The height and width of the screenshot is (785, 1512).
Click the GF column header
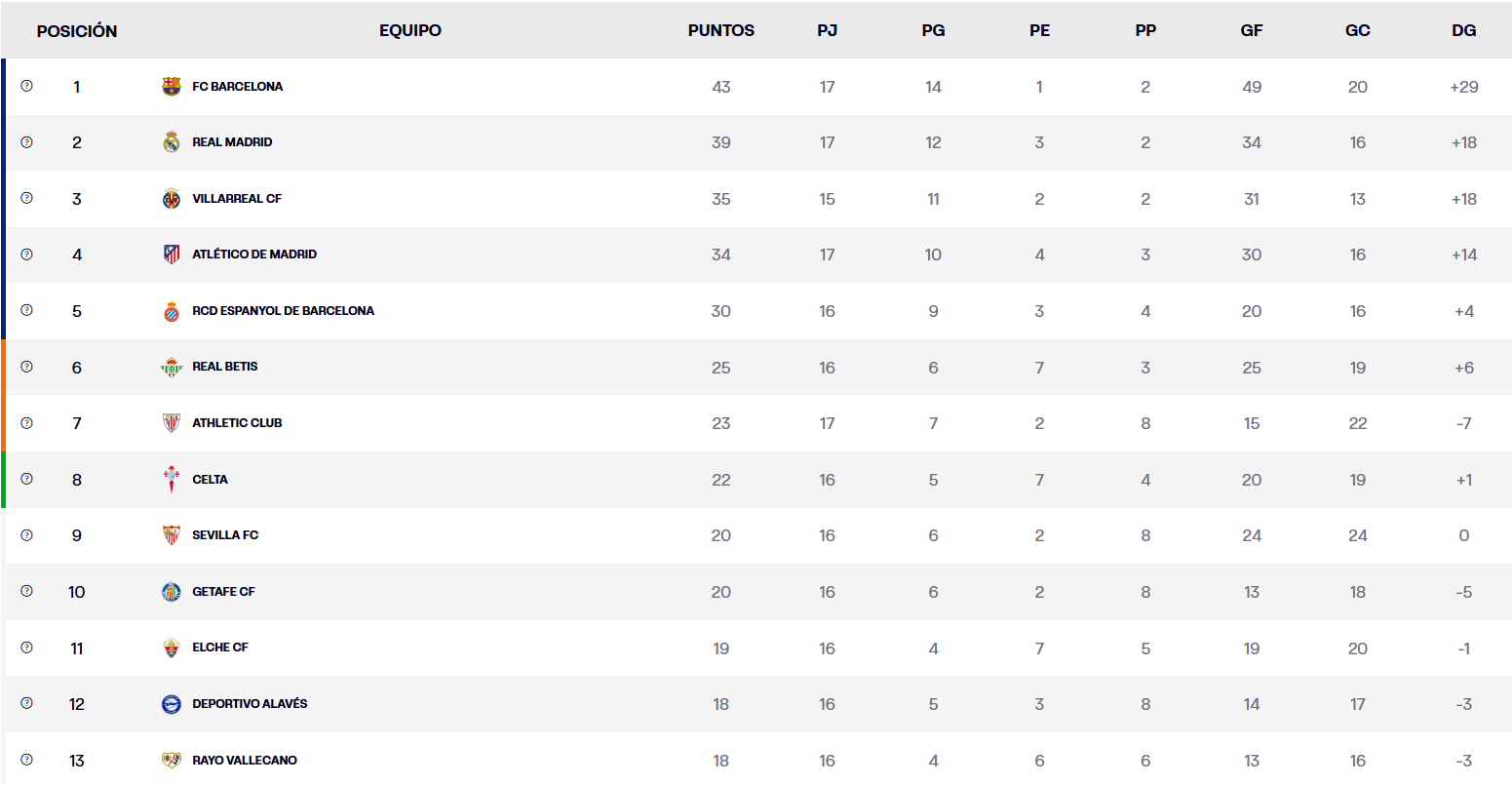pyautogui.click(x=1252, y=30)
